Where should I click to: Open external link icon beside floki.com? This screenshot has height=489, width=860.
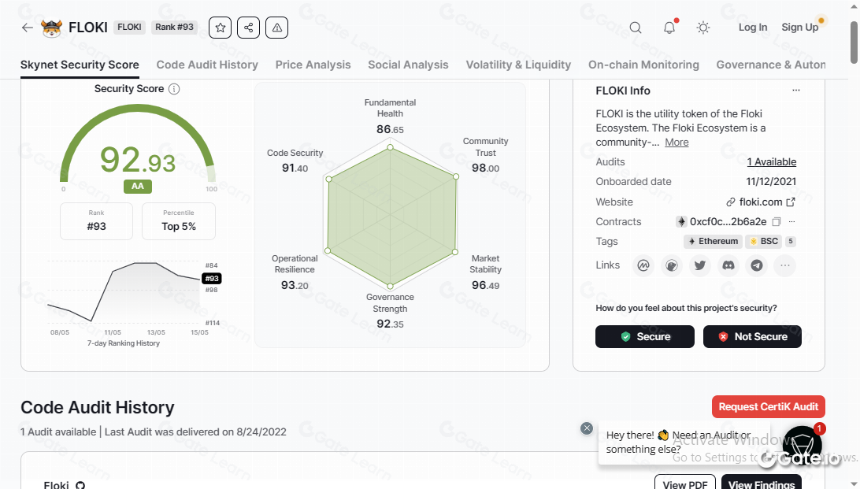(790, 202)
